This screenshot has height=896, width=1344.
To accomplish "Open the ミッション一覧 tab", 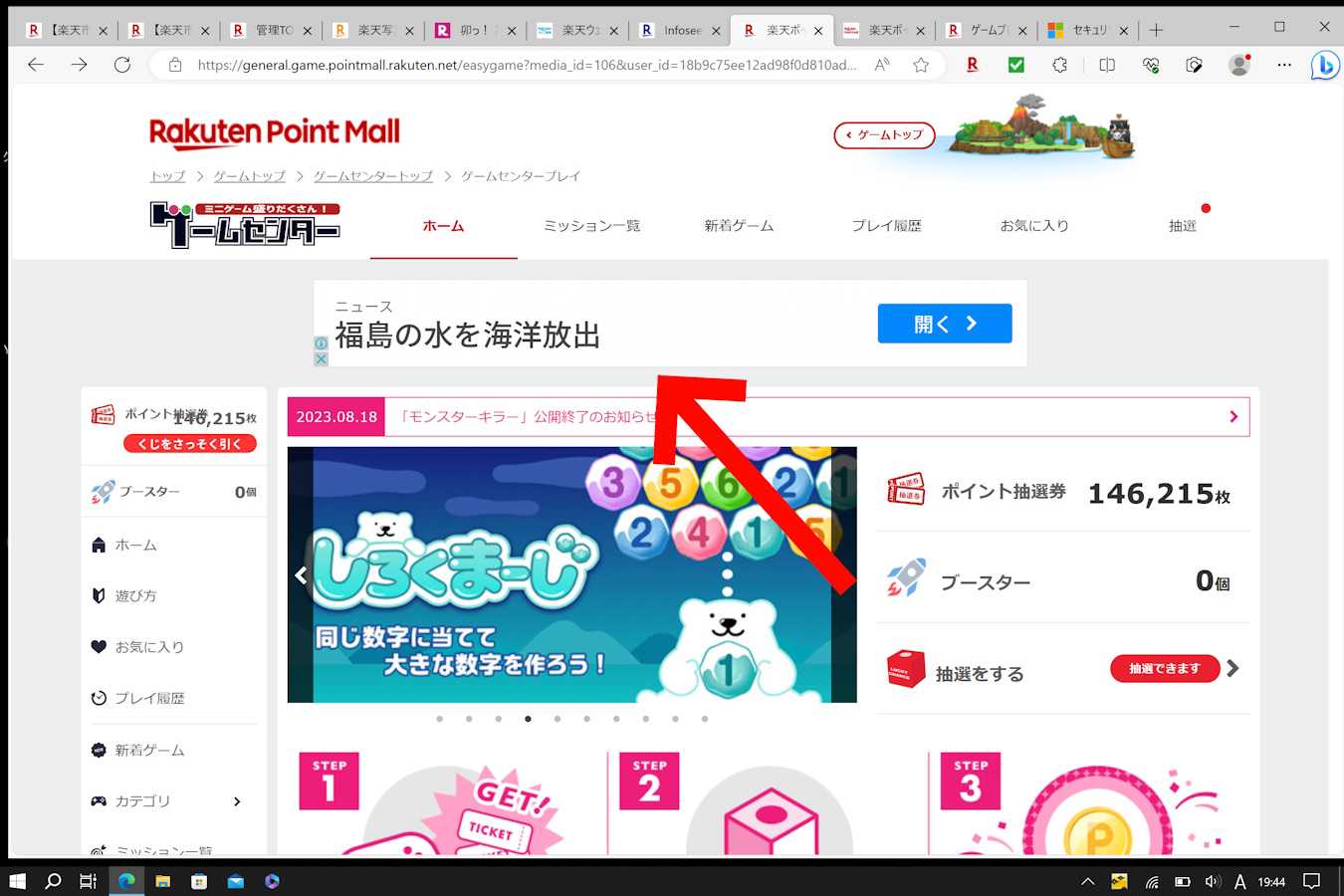I will (591, 226).
